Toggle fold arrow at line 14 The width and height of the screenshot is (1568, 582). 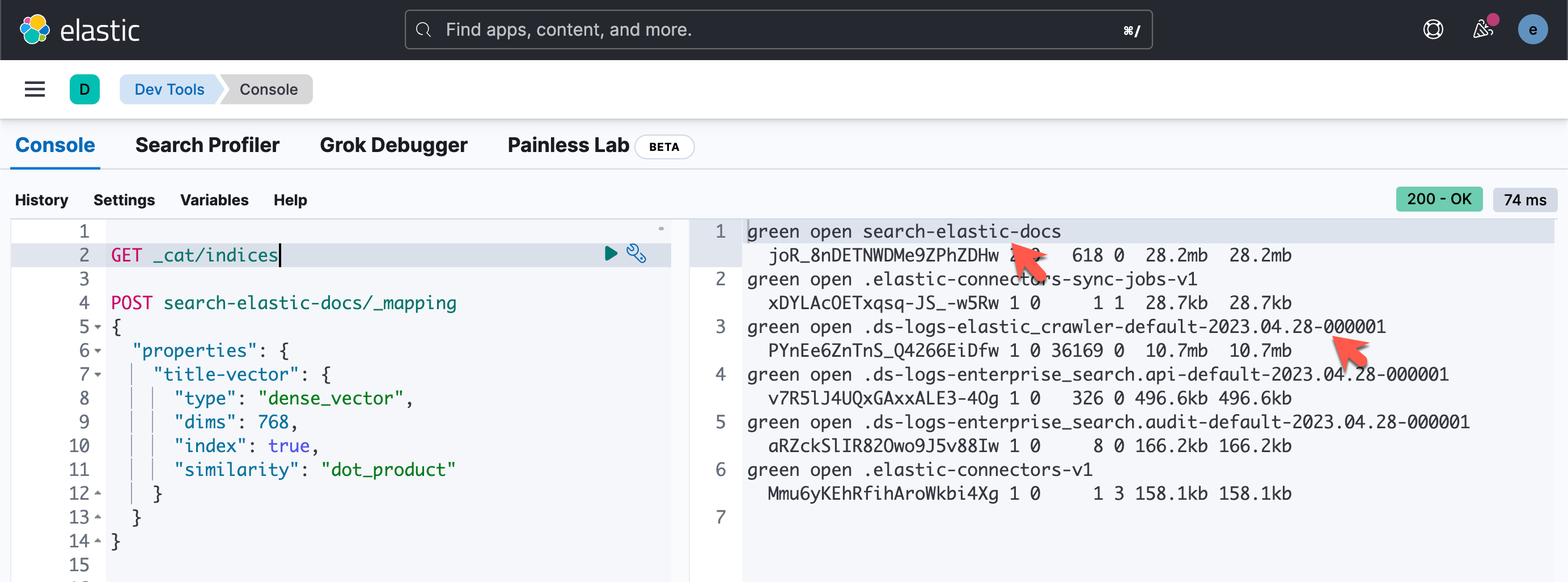click(98, 541)
